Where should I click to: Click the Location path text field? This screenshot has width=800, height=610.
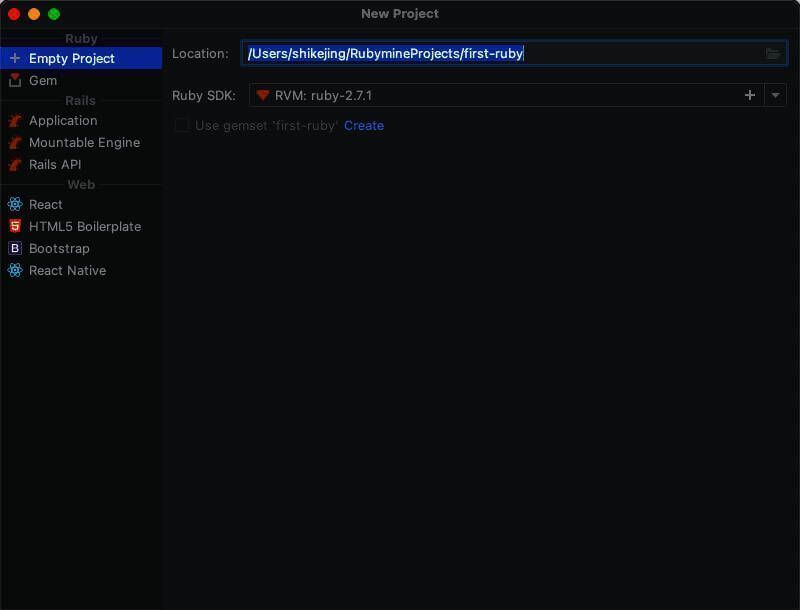500,54
